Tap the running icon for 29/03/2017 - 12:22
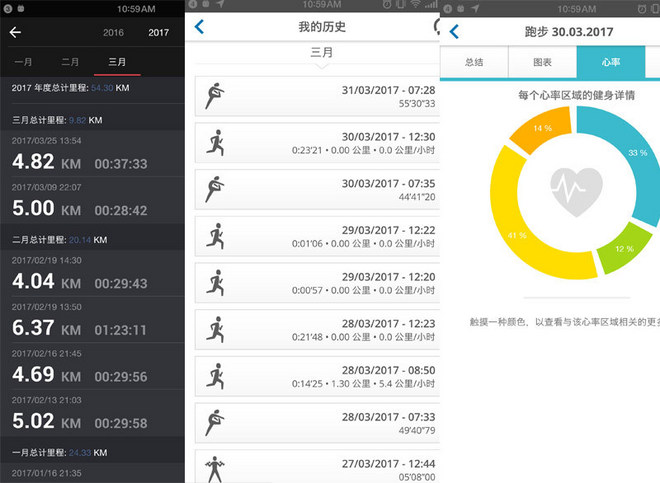Image resolution: width=660 pixels, height=483 pixels. tap(215, 236)
